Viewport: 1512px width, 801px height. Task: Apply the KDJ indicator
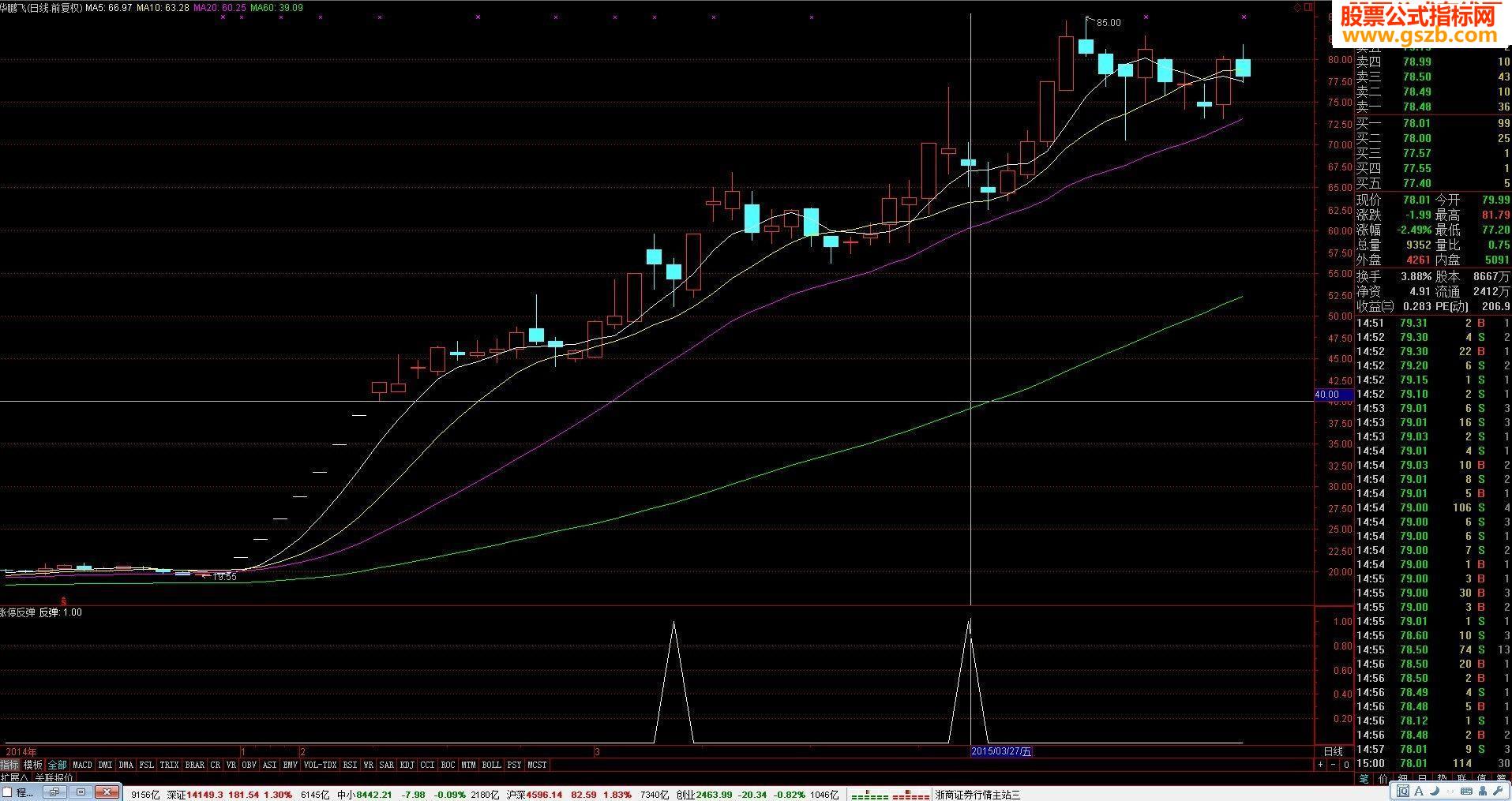point(407,765)
